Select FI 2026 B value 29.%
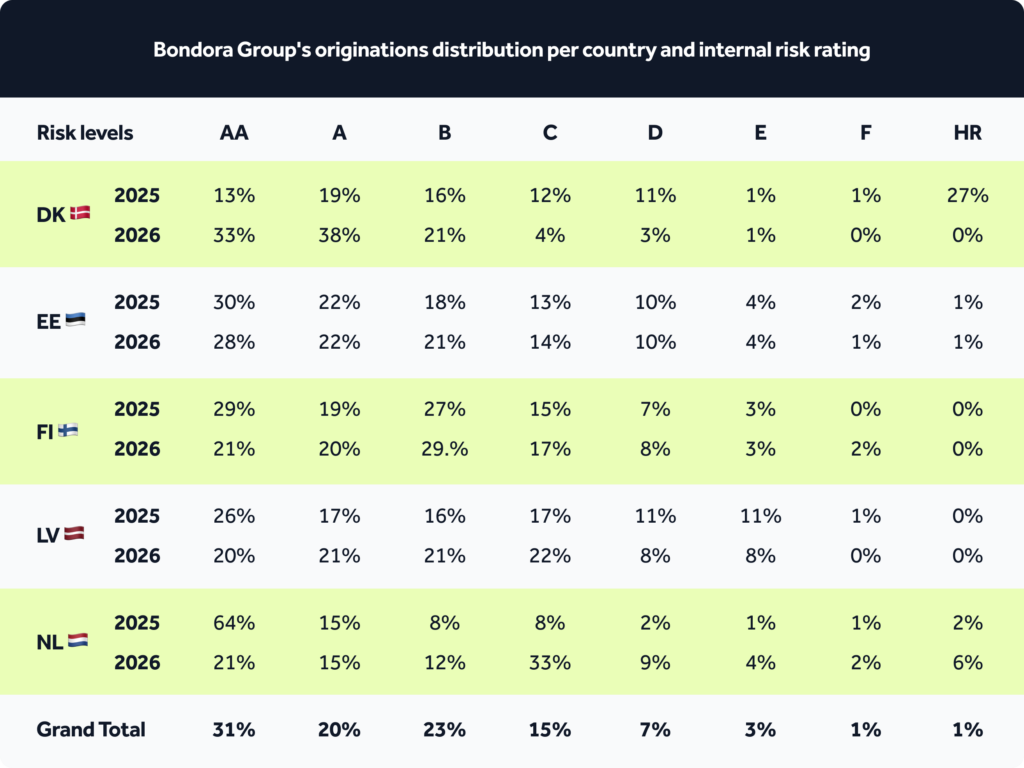 pyautogui.click(x=444, y=449)
